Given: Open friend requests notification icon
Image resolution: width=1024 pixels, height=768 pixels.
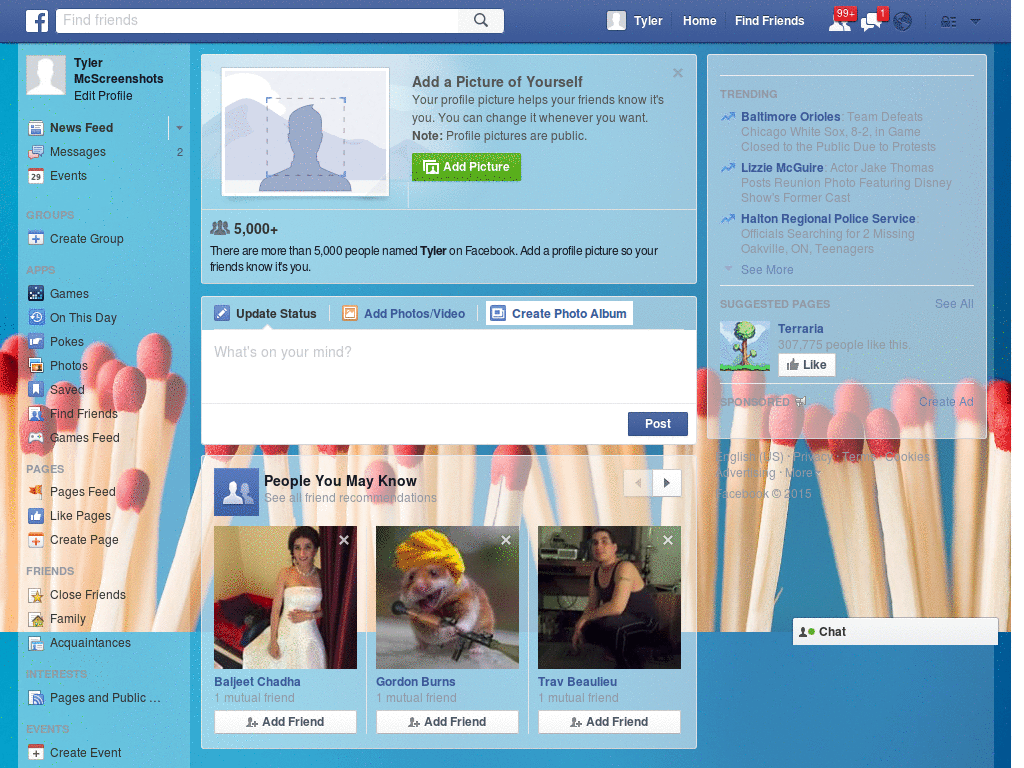Looking at the screenshot, I should click(x=840, y=22).
